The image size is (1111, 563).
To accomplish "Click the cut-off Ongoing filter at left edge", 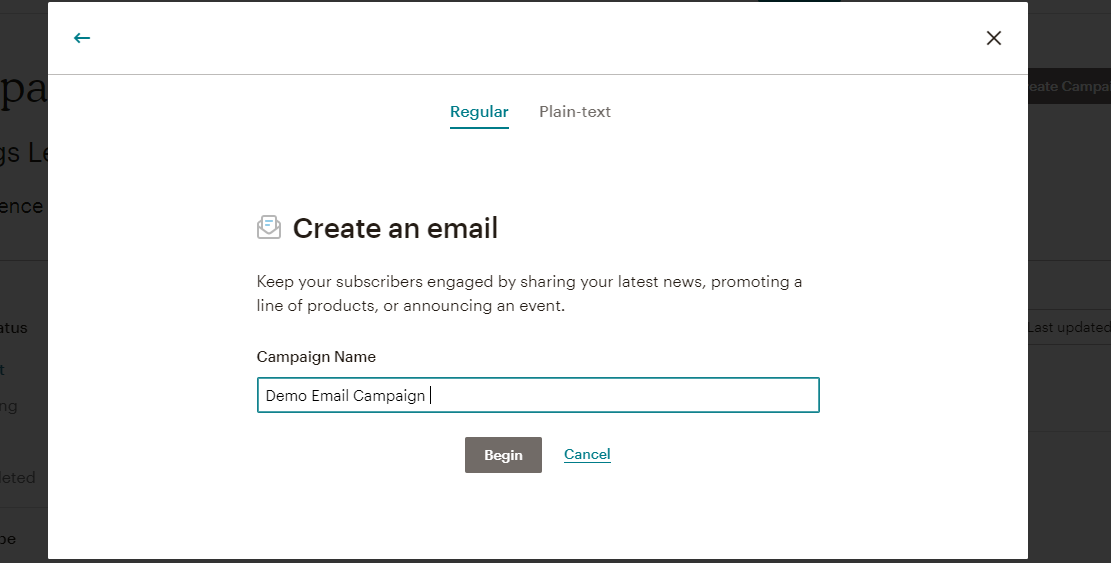I will [x=9, y=406].
